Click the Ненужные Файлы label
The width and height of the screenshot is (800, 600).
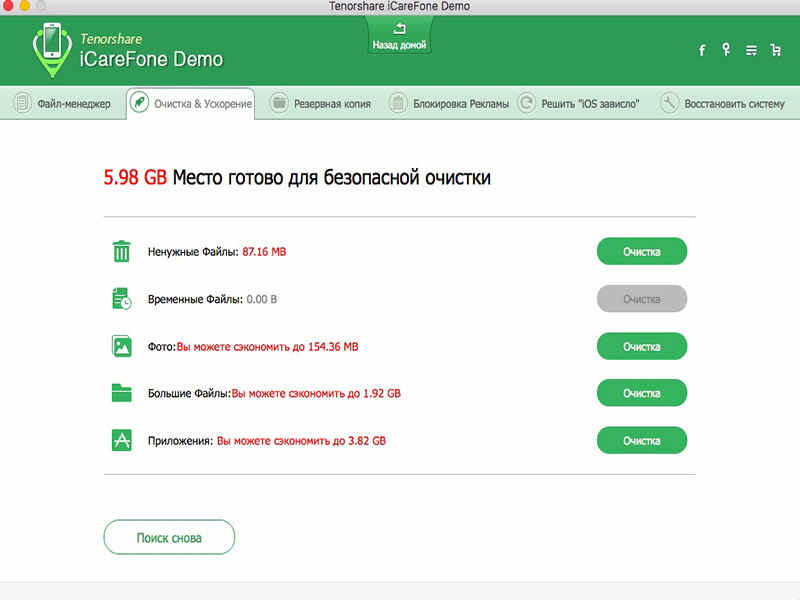pyautogui.click(x=193, y=252)
